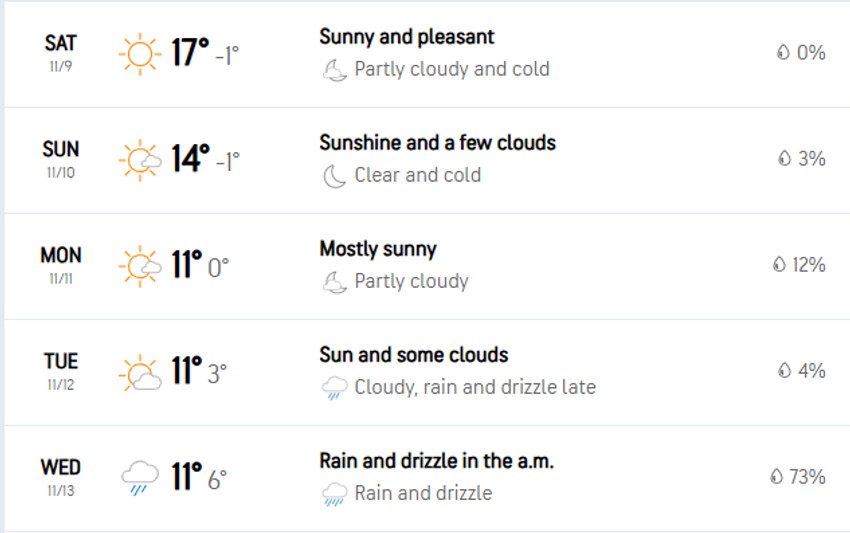Click Sunday's 14° high temperature
The width and height of the screenshot is (850, 533).
[190, 158]
